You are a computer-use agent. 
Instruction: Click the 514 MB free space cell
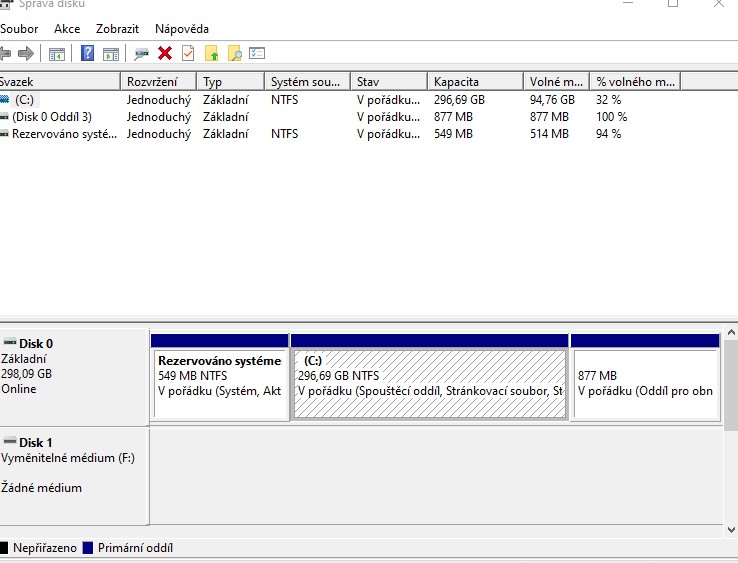(x=549, y=134)
